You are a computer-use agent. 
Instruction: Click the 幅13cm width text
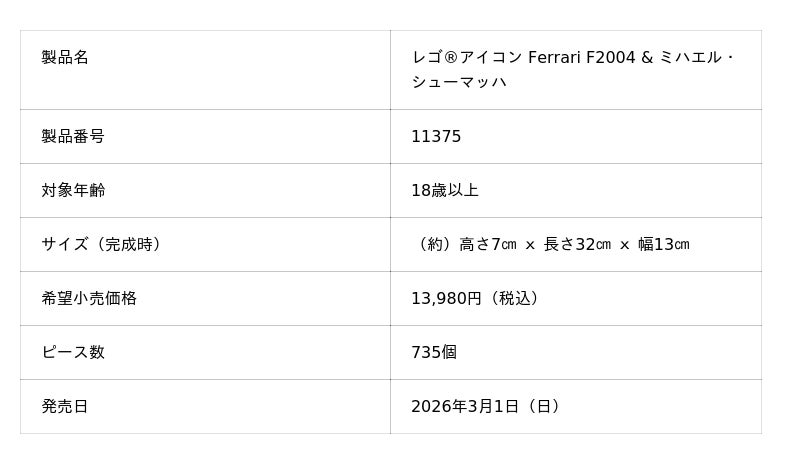tap(663, 244)
